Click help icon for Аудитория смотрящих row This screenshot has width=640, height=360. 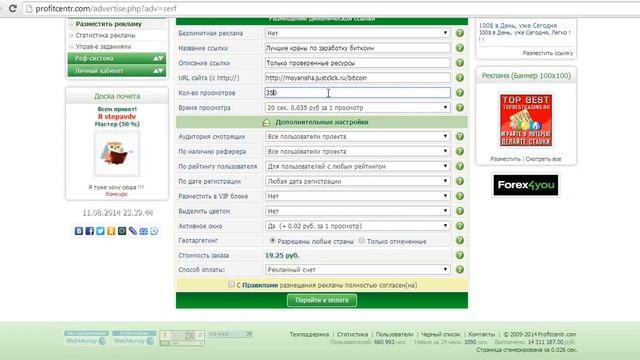click(460, 136)
